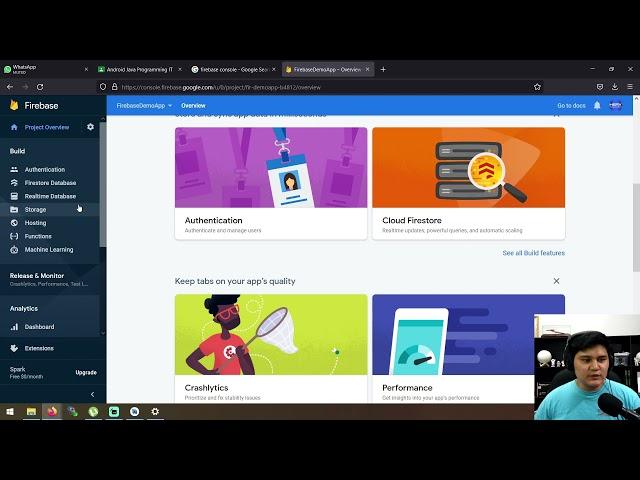
Task: Switch to firebase console Google Search tab
Action: [x=233, y=69]
